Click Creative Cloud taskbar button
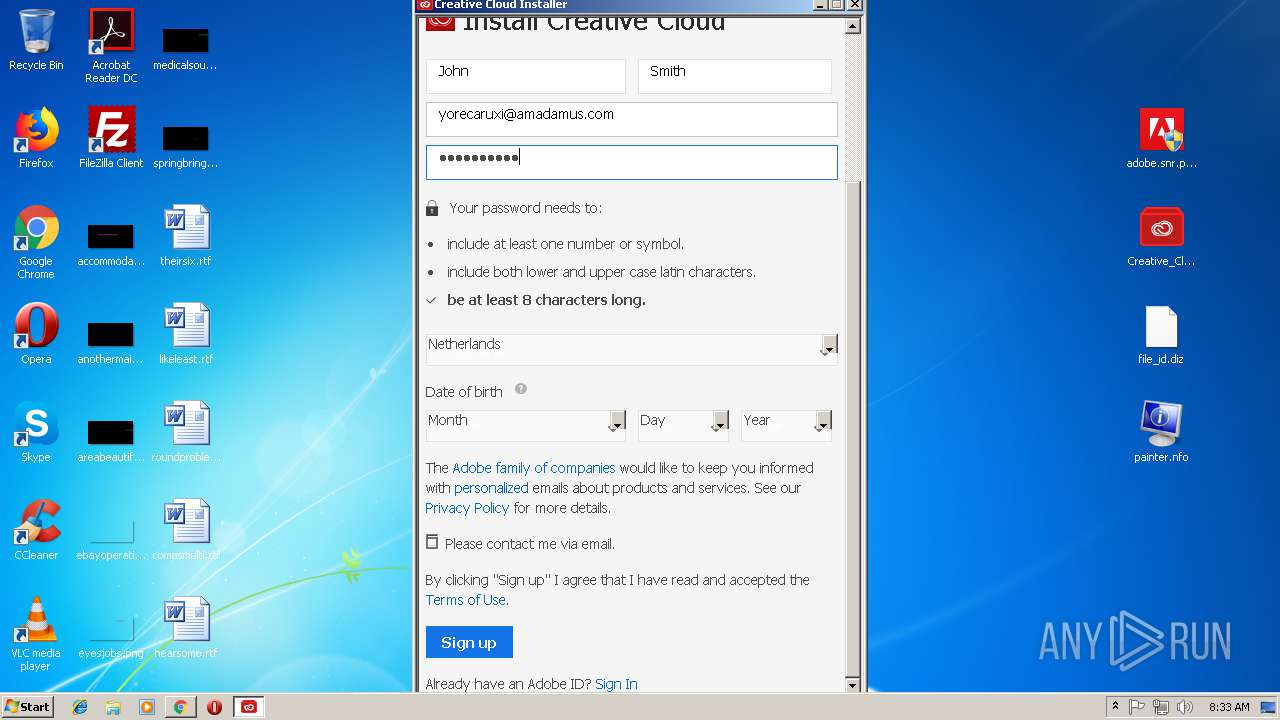This screenshot has width=1280, height=720. [x=248, y=707]
